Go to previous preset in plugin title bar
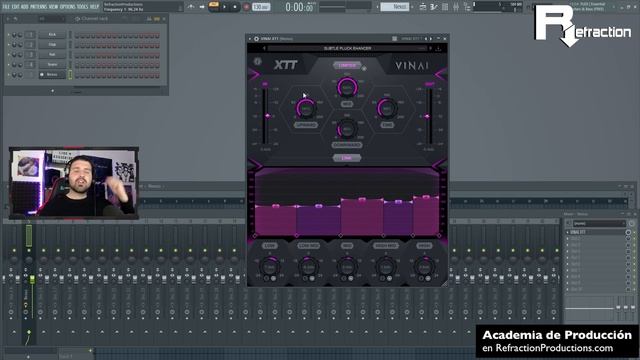The image size is (640, 360). click(426, 39)
